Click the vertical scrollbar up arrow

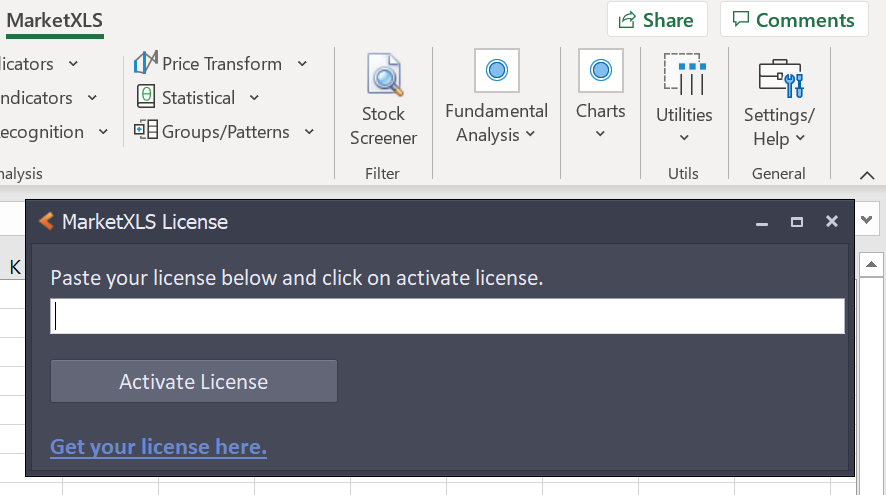coord(871,264)
